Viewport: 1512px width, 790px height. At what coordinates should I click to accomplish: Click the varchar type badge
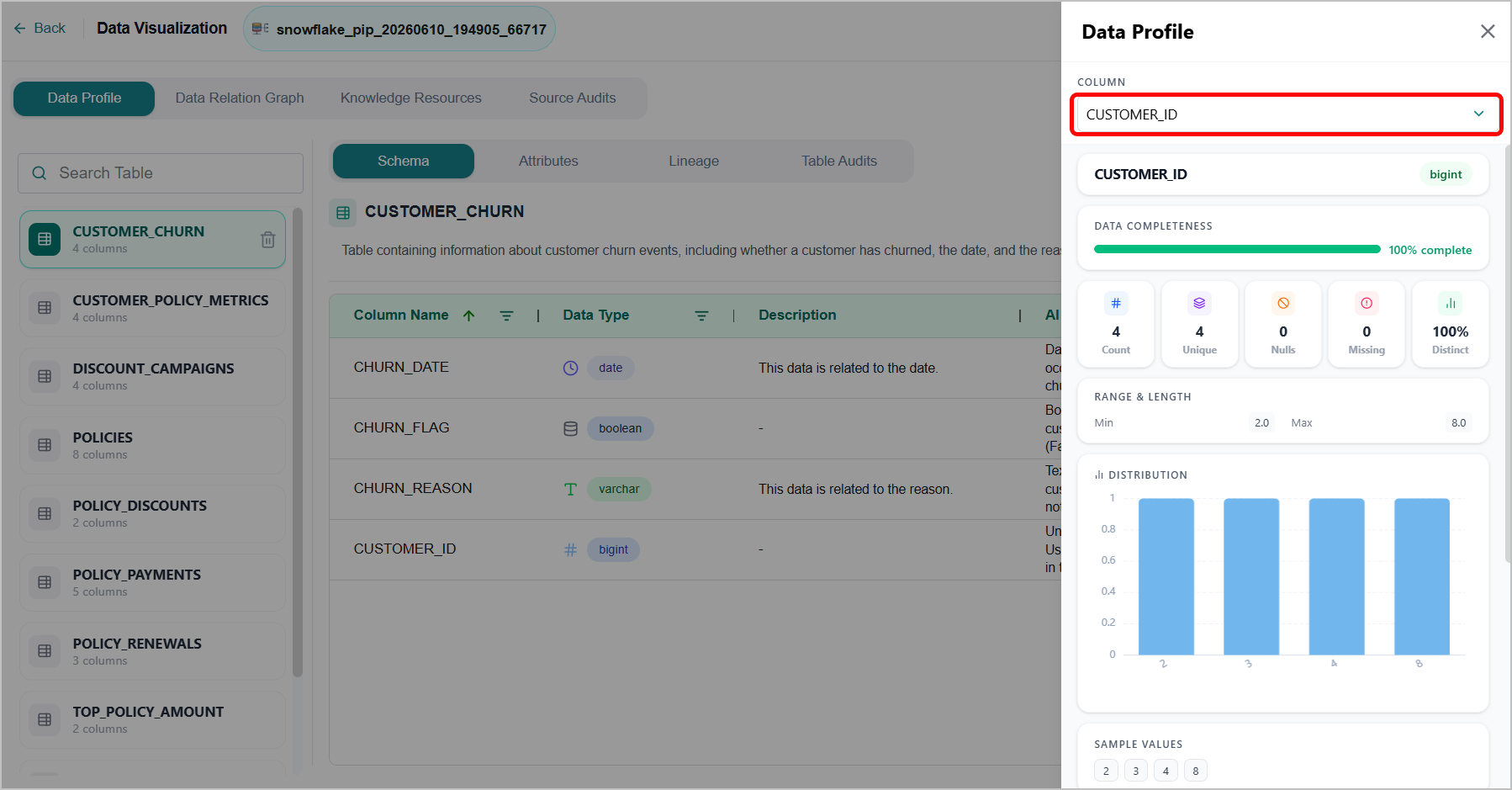point(619,489)
